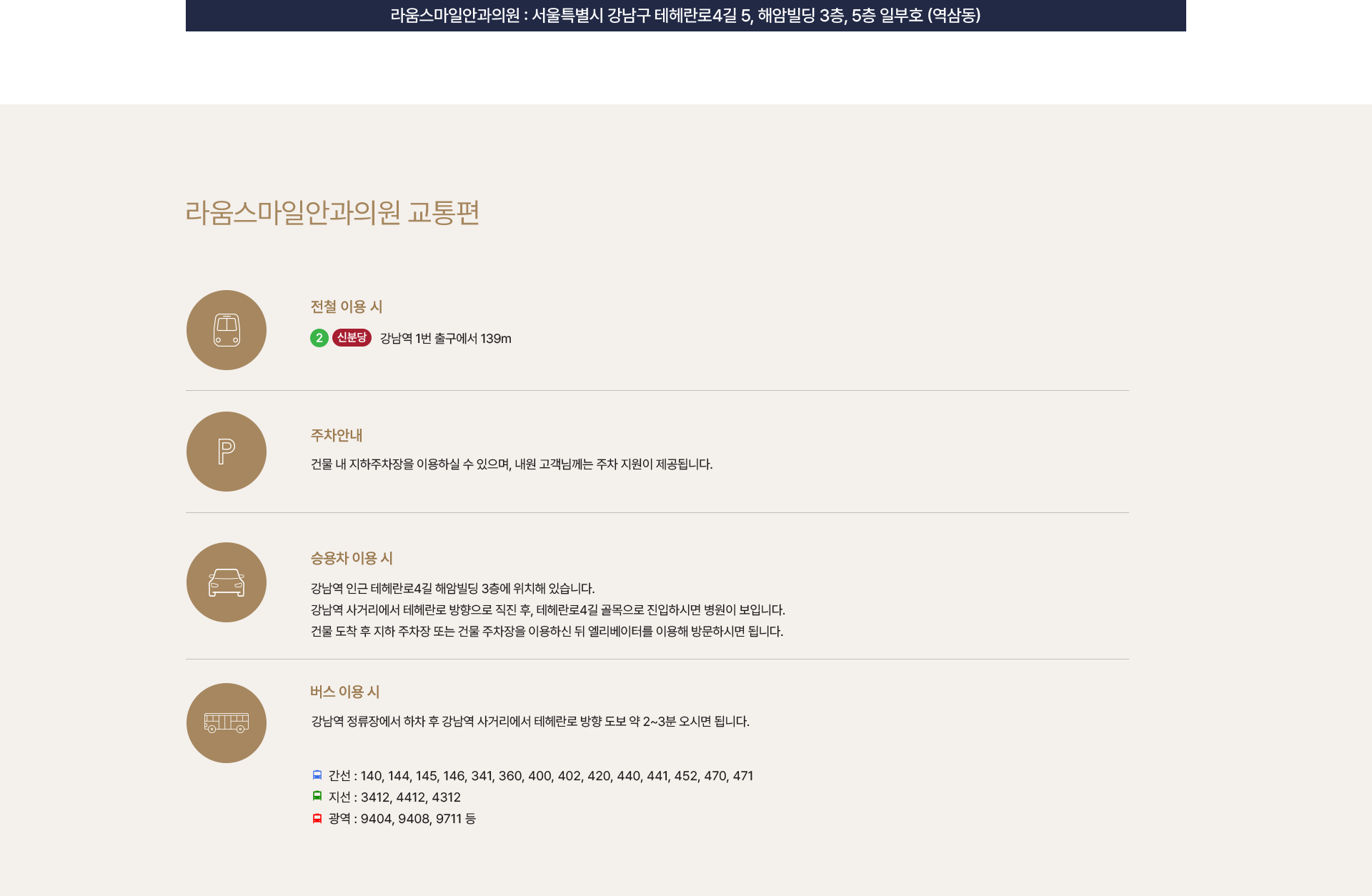This screenshot has height=896, width=1372.
Task: Click the red 신분당 line badge
Action: tap(352, 337)
